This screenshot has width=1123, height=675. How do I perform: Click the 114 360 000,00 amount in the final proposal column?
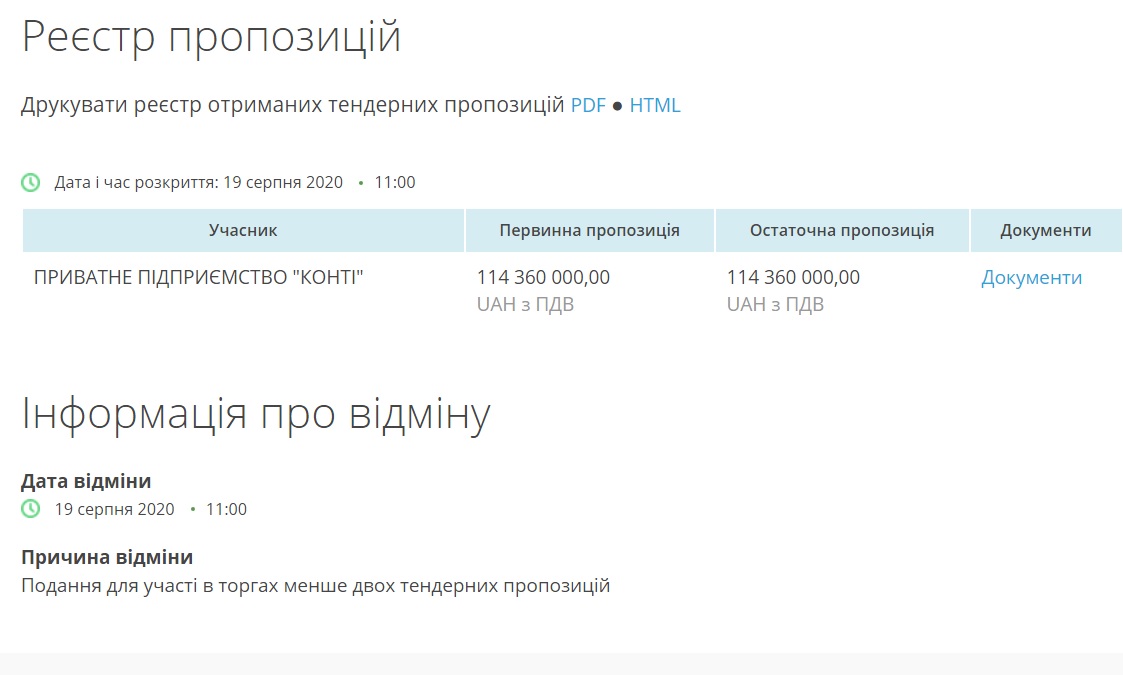click(x=793, y=278)
